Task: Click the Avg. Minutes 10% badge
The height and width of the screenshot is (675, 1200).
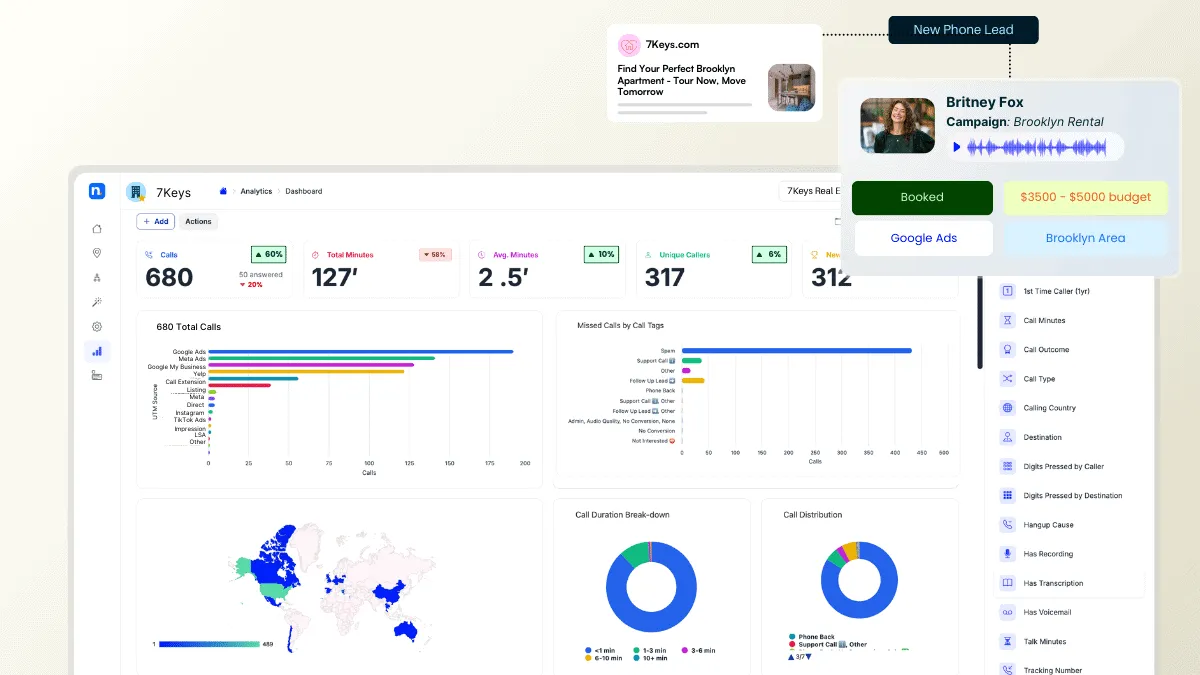Action: pos(601,255)
